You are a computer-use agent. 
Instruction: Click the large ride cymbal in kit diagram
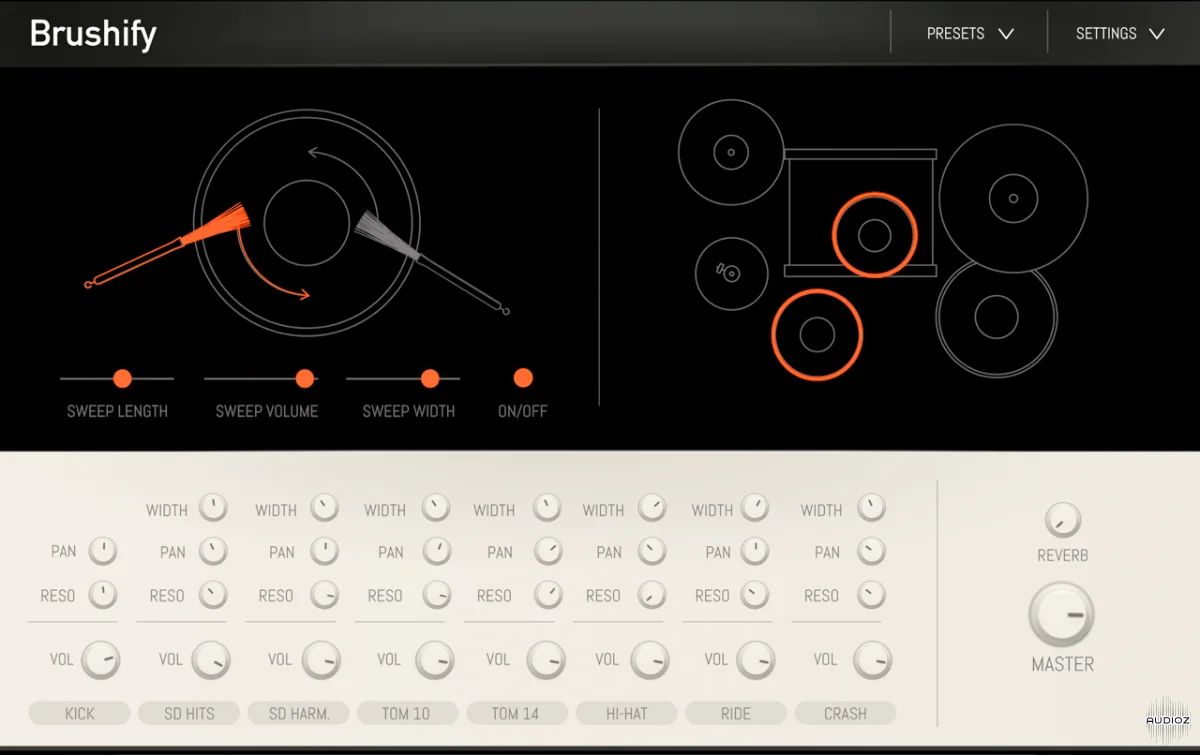coord(1012,198)
